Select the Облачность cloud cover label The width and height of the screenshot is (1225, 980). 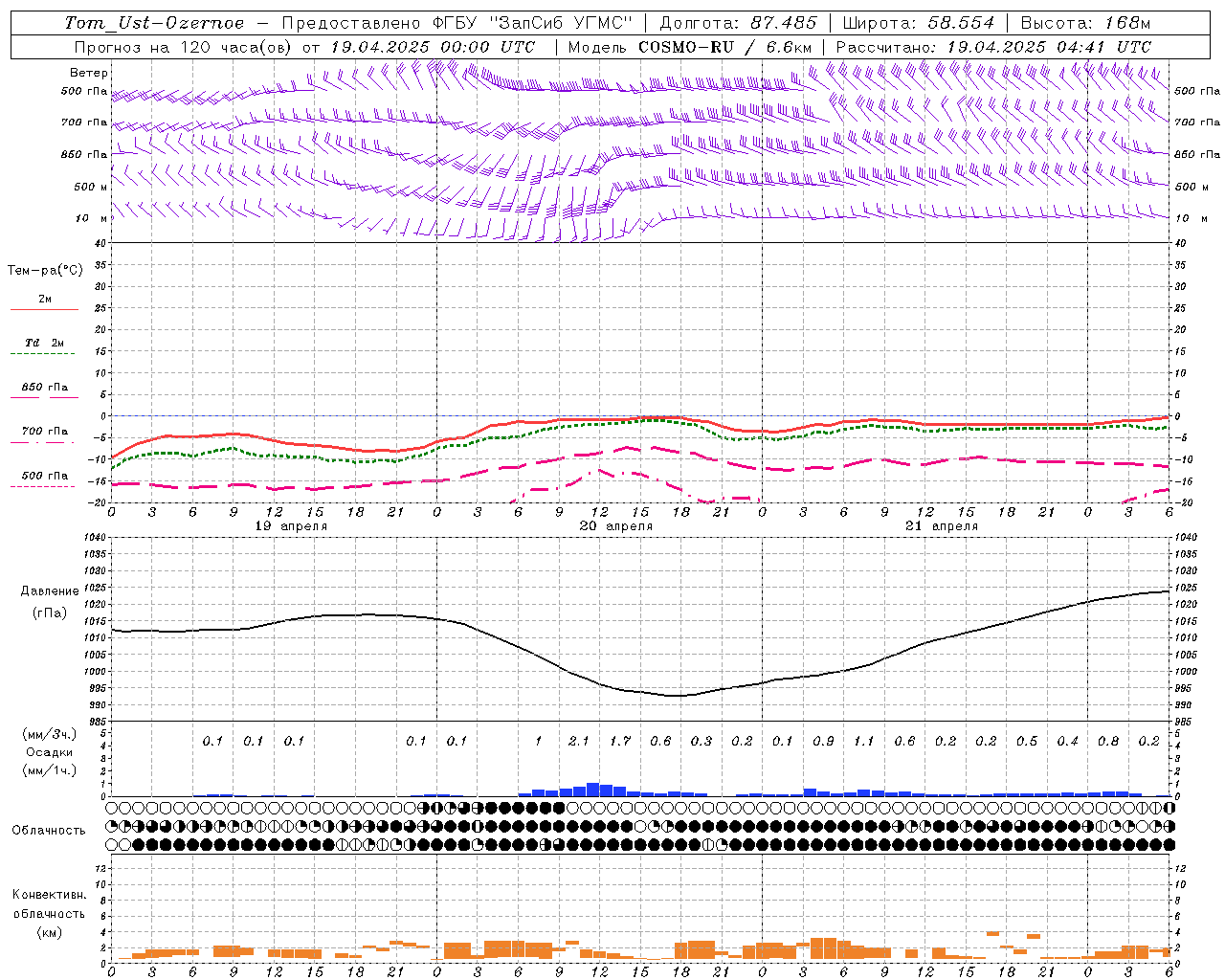click(x=49, y=830)
